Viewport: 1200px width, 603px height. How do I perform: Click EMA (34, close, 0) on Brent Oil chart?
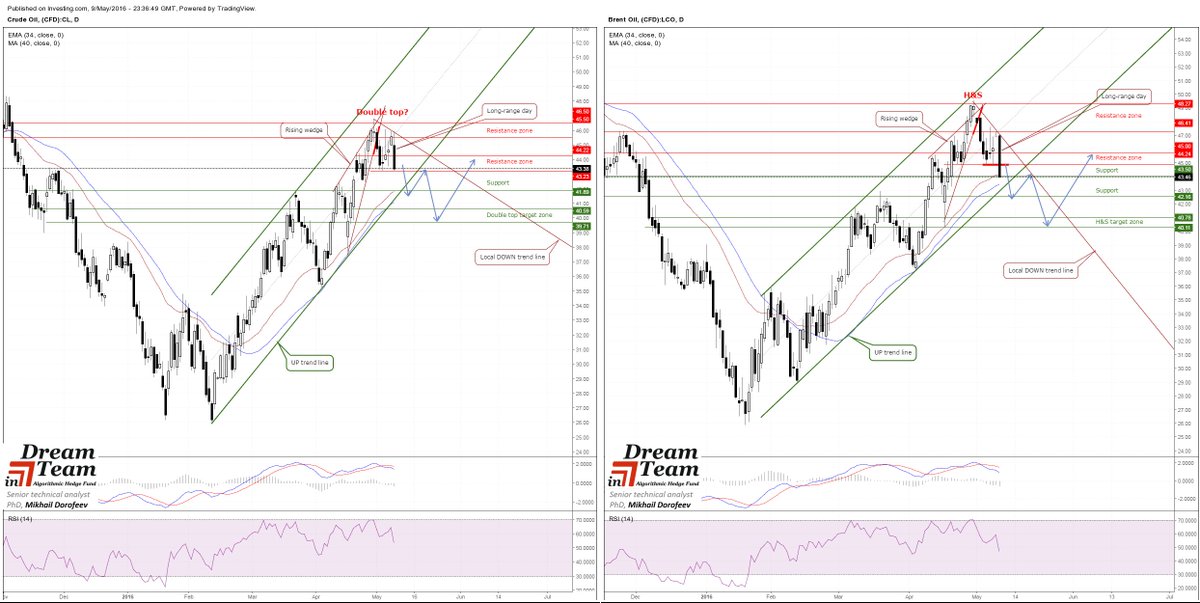pos(636,35)
